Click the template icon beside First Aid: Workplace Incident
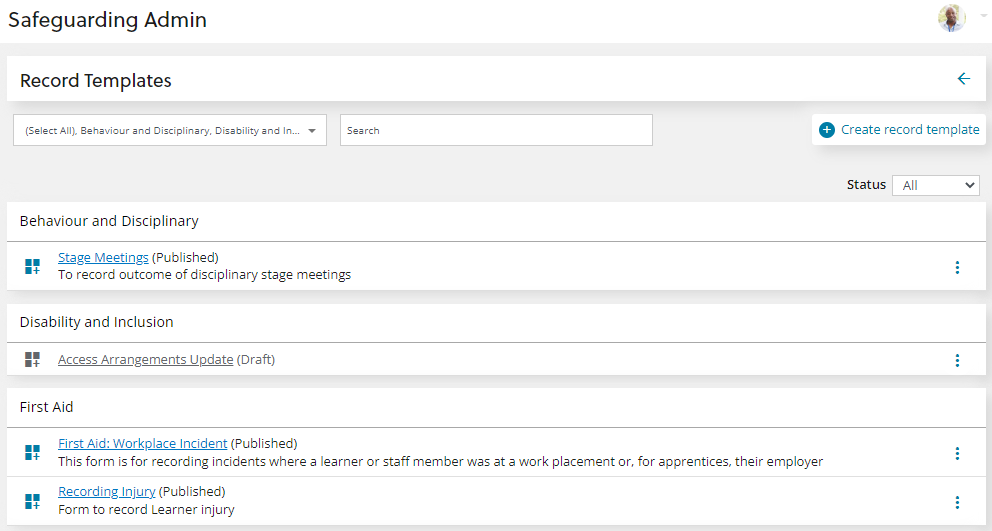Viewport: 992px width, 531px height. tap(32, 453)
